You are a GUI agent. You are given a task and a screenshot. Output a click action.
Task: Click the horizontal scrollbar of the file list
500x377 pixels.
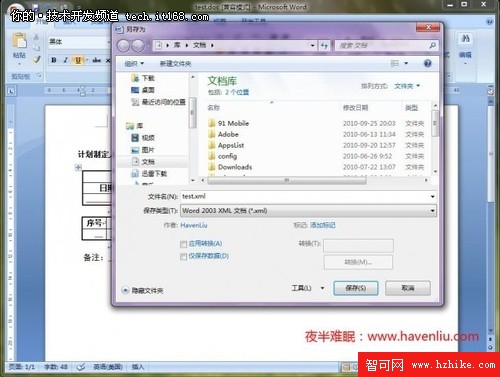click(x=287, y=180)
